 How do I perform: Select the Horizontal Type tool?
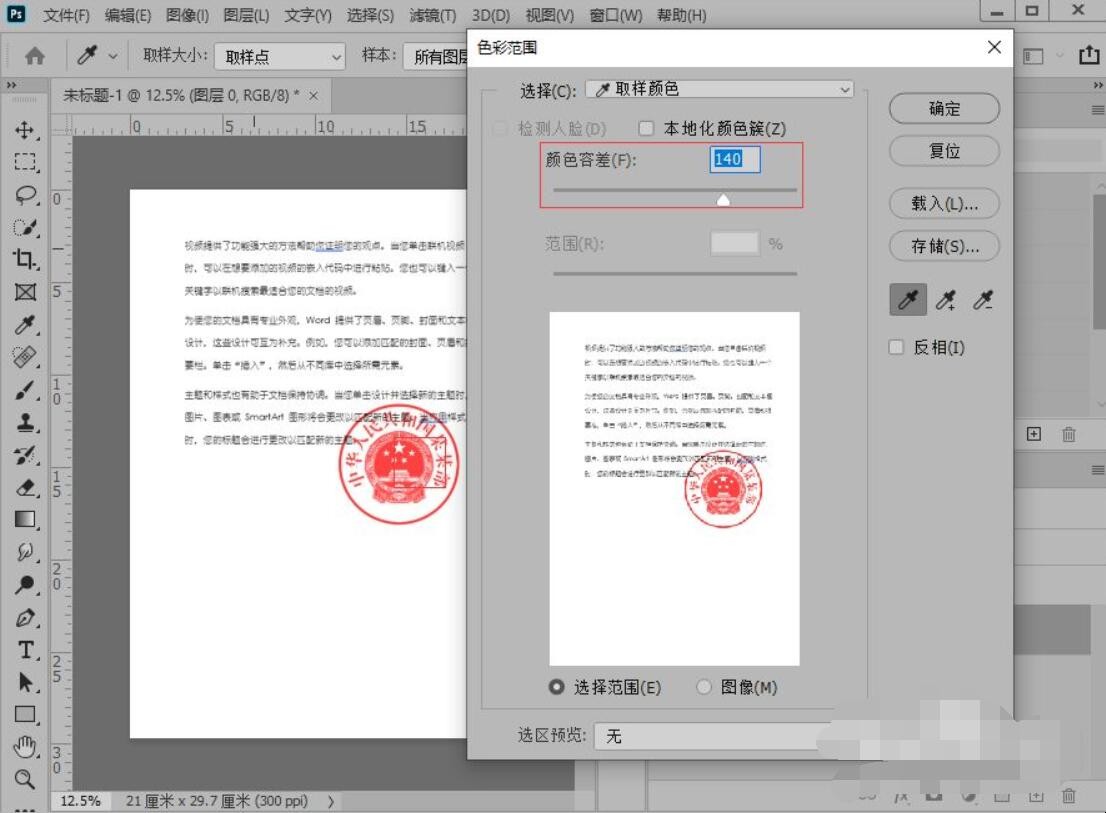click(x=25, y=650)
